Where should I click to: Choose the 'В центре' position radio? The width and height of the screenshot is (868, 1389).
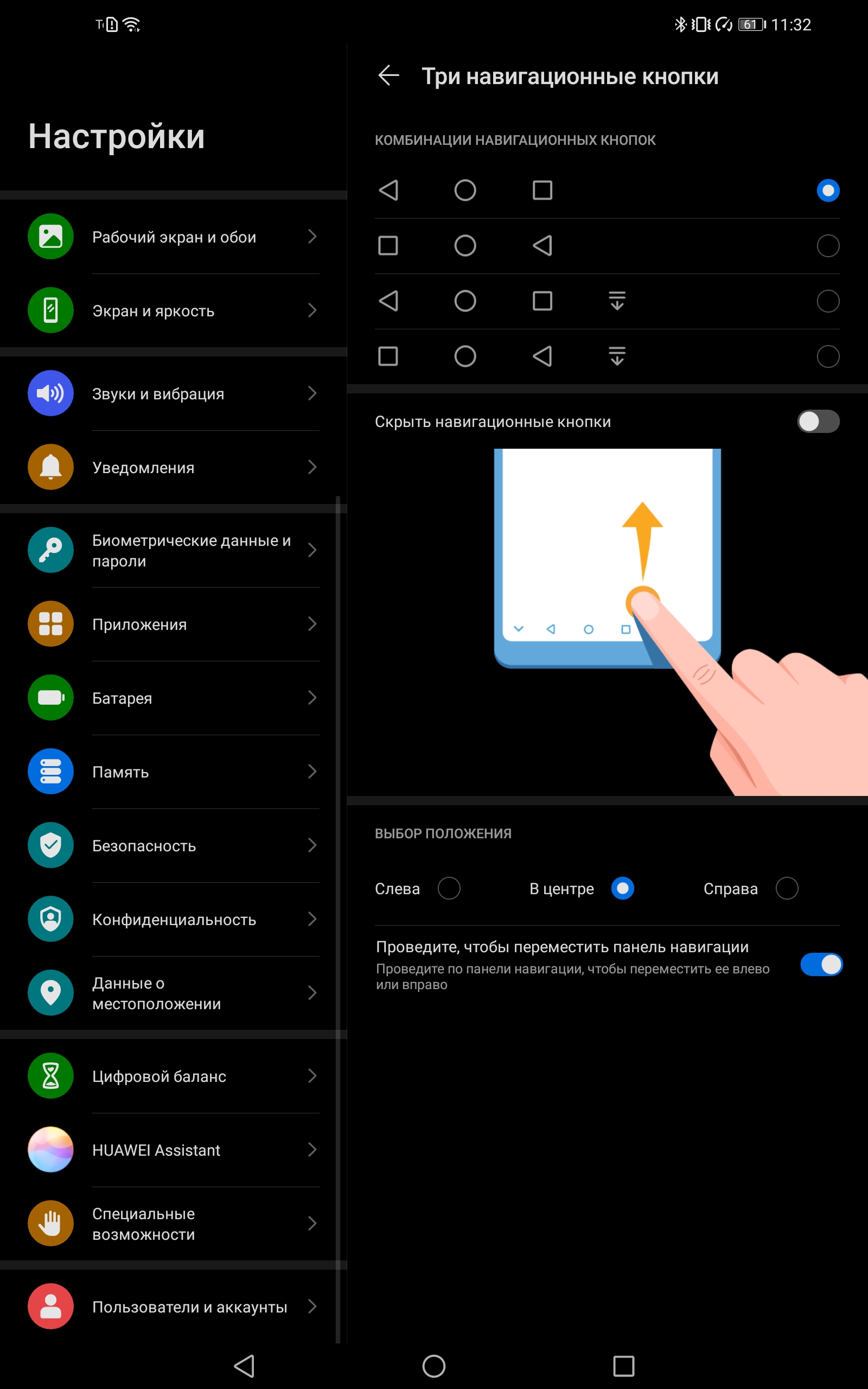[623, 889]
